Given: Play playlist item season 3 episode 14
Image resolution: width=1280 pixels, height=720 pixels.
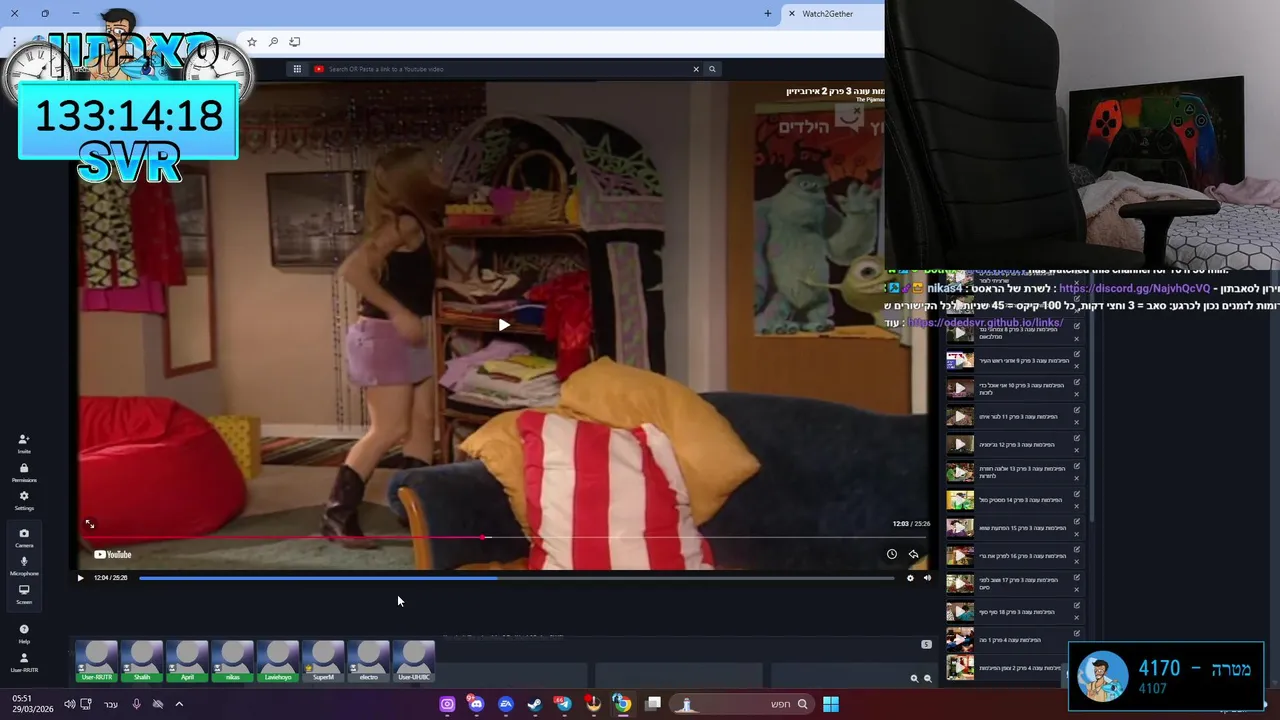Looking at the screenshot, I should click(960, 500).
